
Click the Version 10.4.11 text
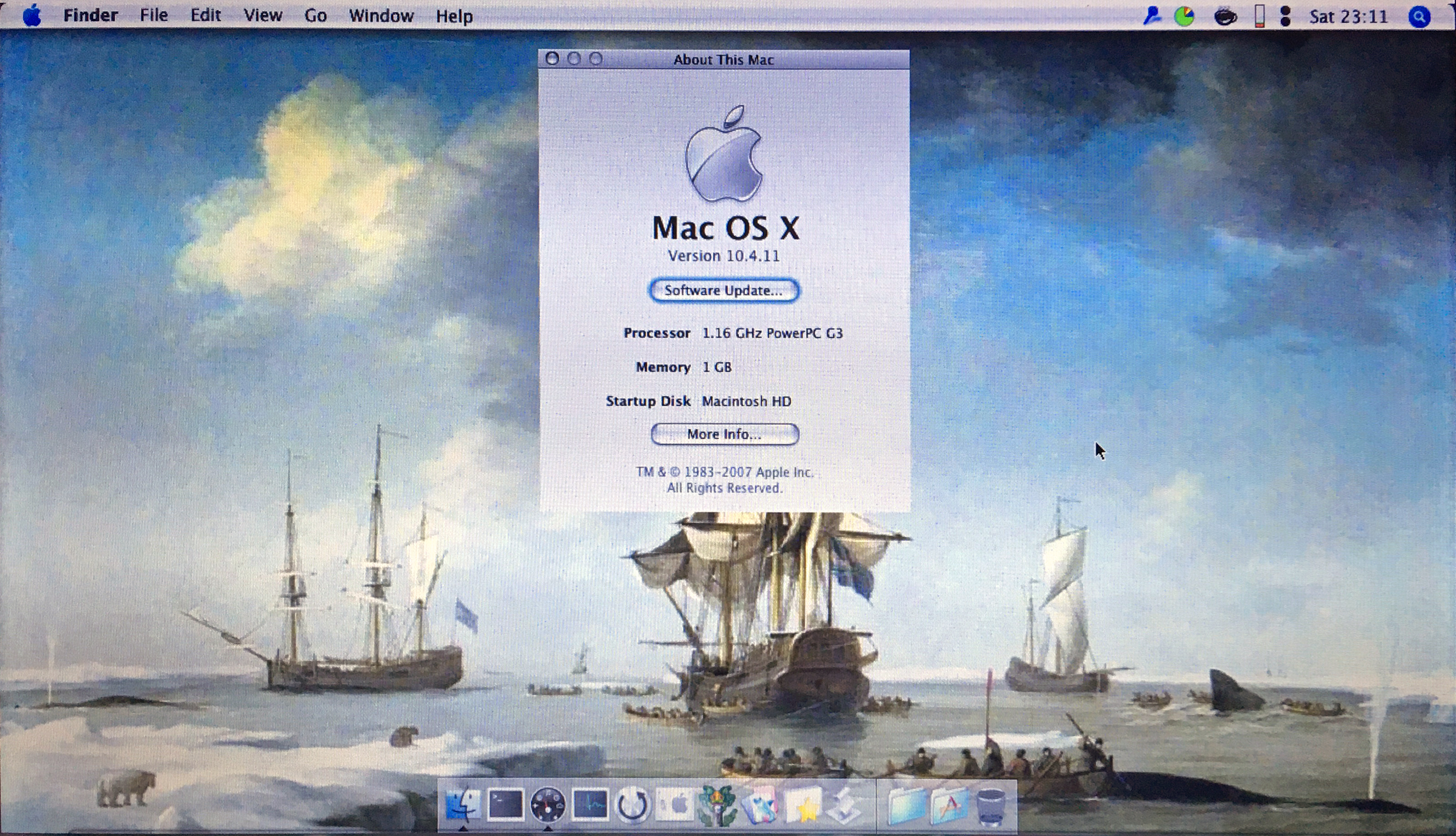pyautogui.click(x=724, y=256)
